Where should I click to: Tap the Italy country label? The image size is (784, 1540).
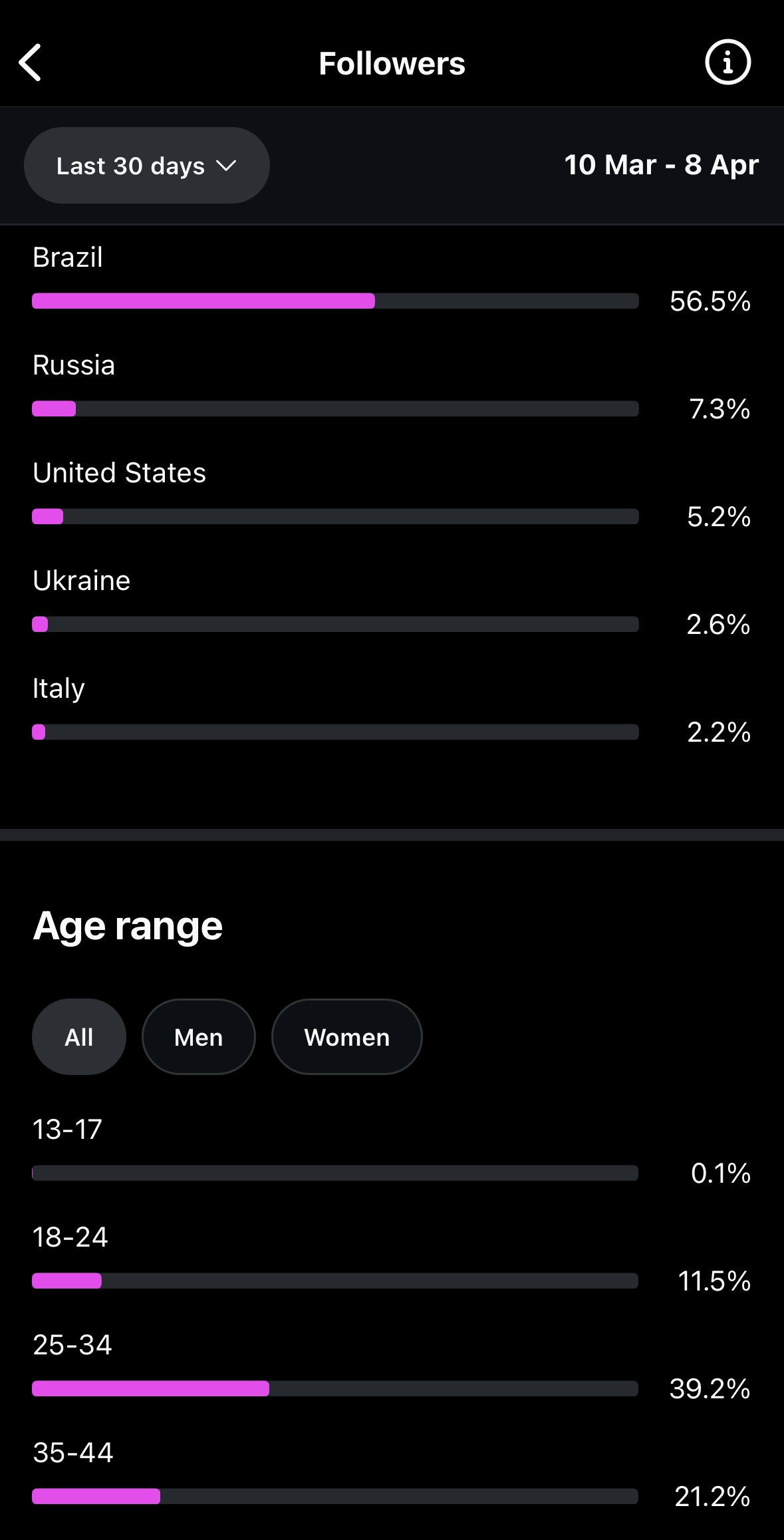[x=59, y=689]
